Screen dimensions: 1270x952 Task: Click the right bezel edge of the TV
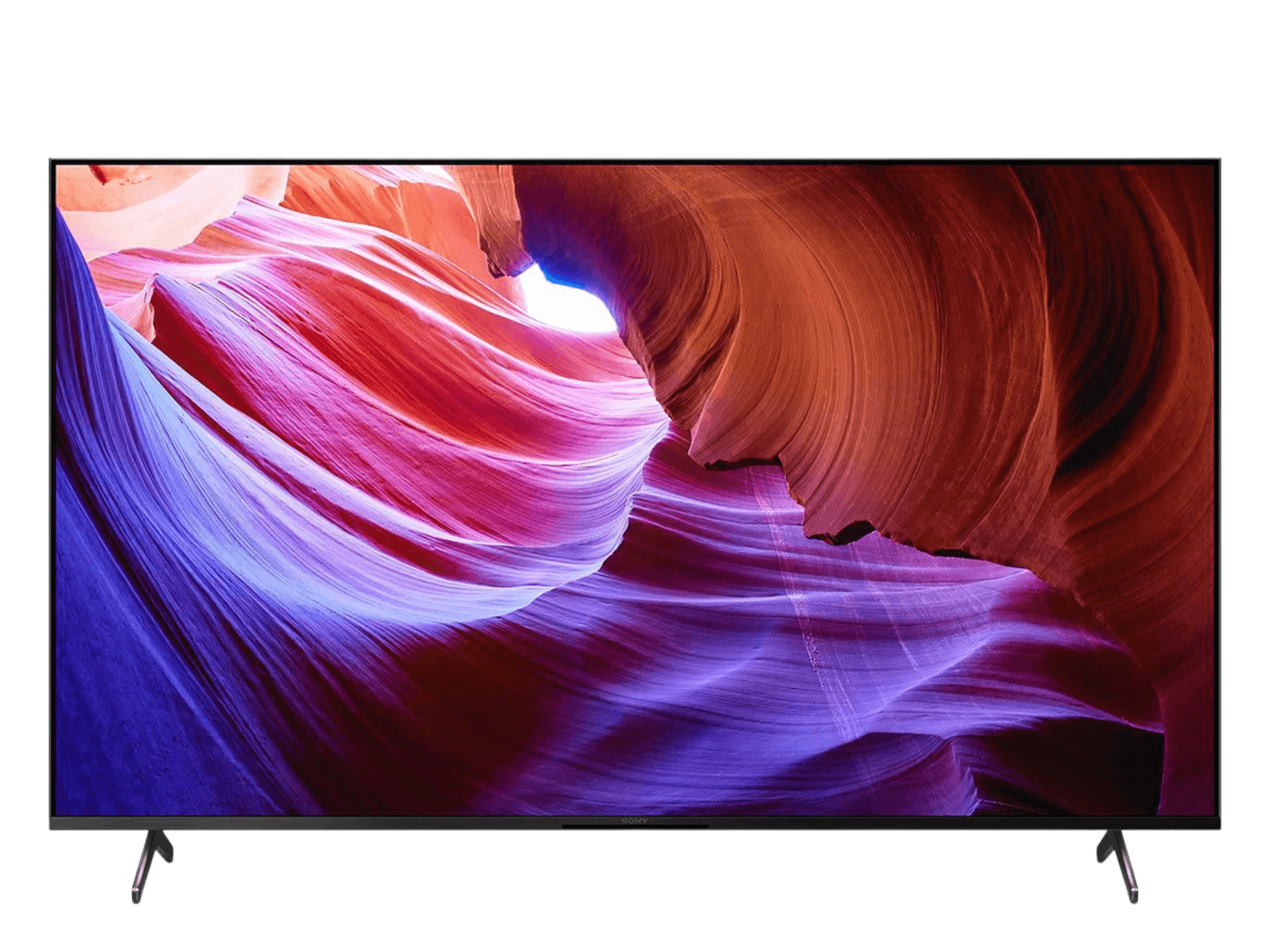(1218, 491)
